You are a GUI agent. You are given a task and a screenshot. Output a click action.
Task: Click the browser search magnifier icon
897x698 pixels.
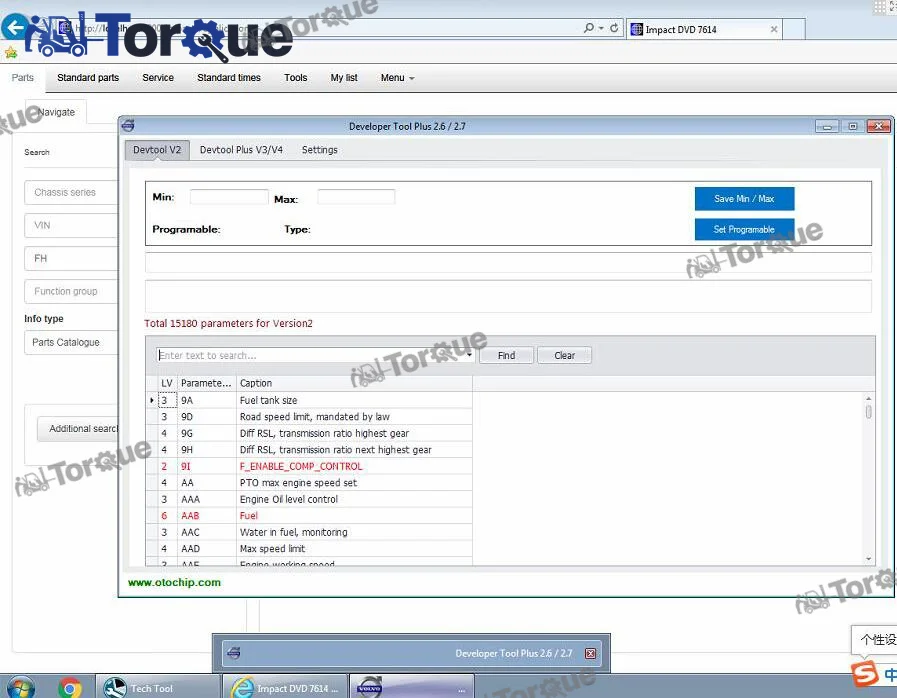589,27
